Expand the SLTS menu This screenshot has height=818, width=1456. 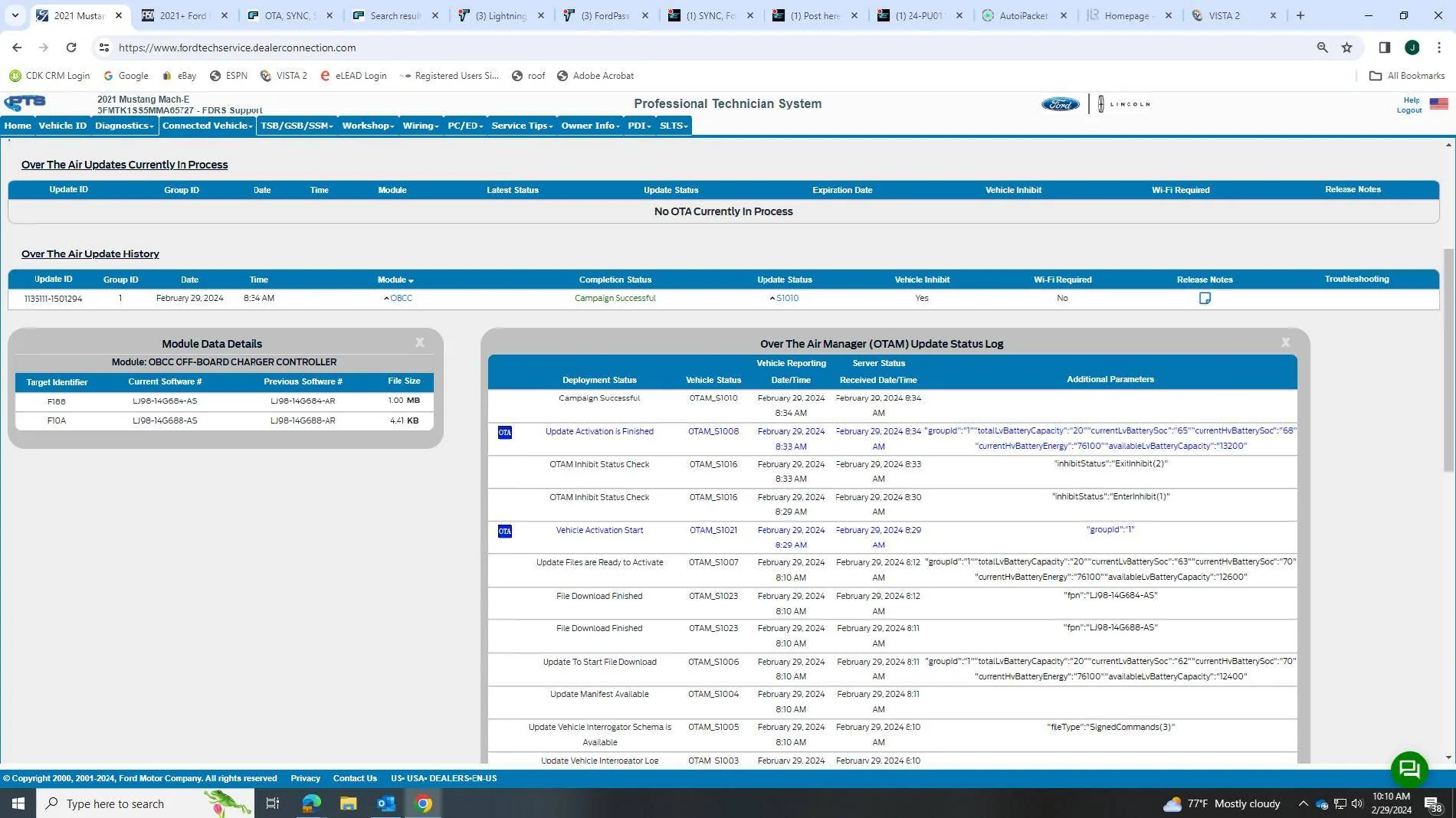click(674, 126)
